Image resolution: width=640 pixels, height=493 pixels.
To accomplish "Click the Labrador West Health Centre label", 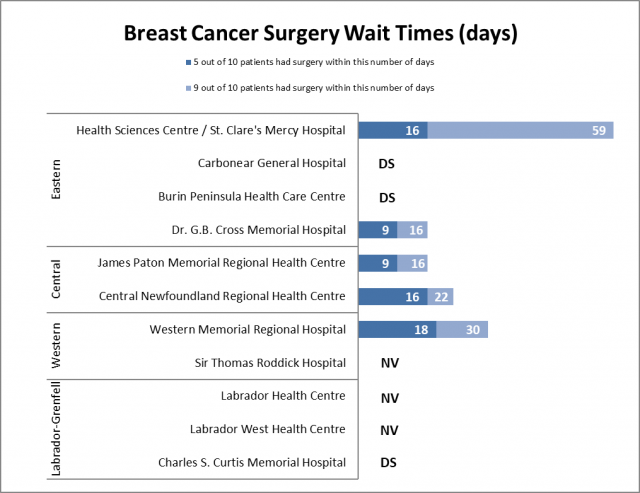I will 267,429.
